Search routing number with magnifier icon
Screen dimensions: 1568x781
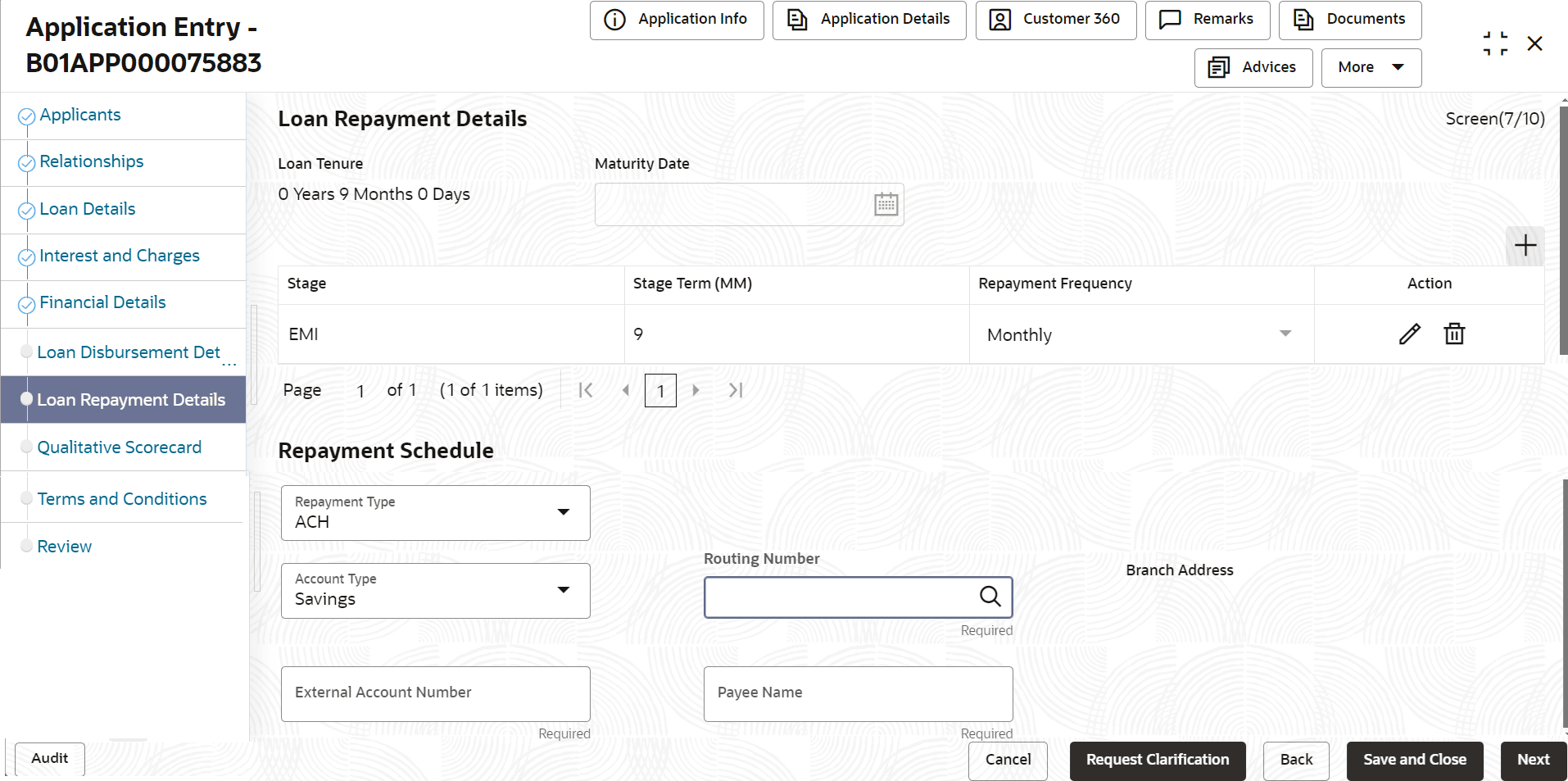click(990, 597)
